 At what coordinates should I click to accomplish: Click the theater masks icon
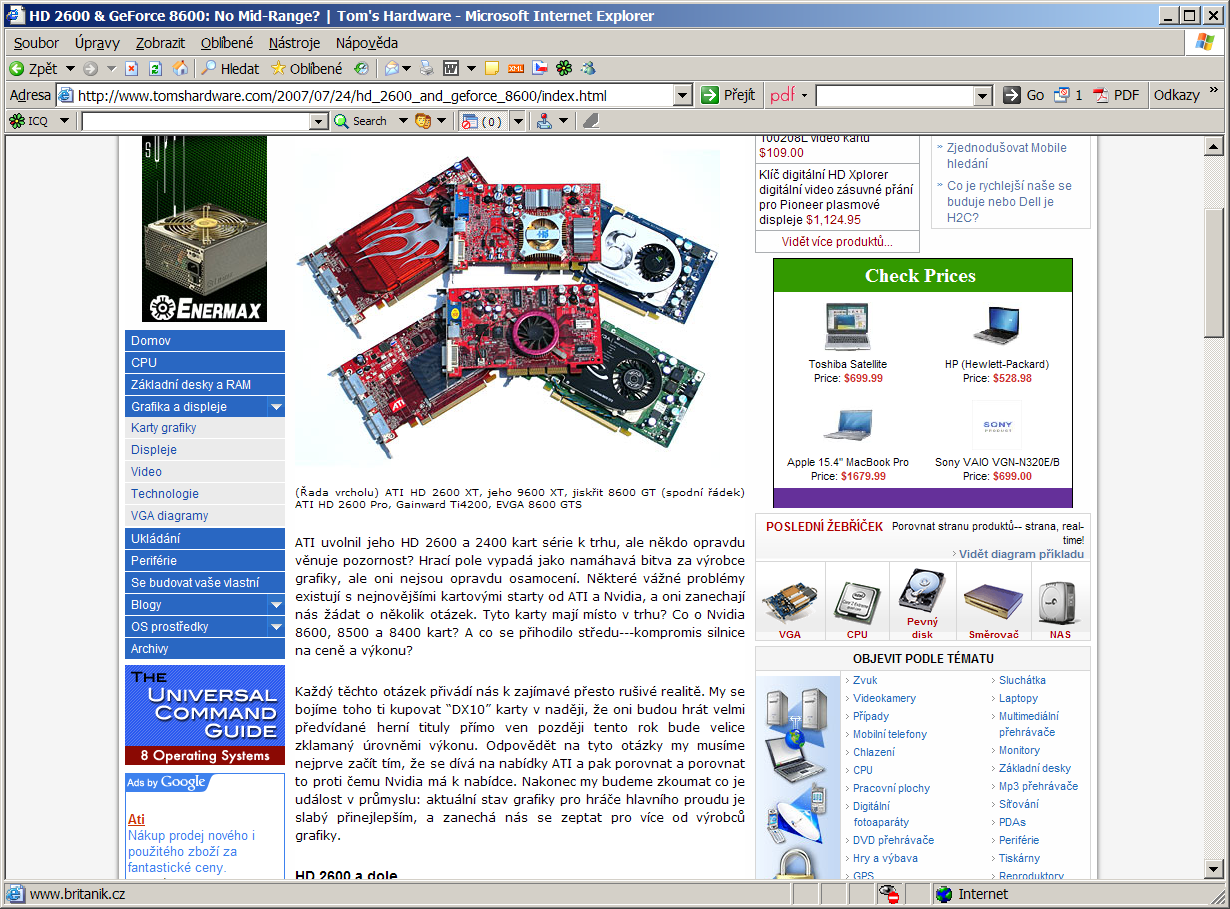(x=423, y=121)
